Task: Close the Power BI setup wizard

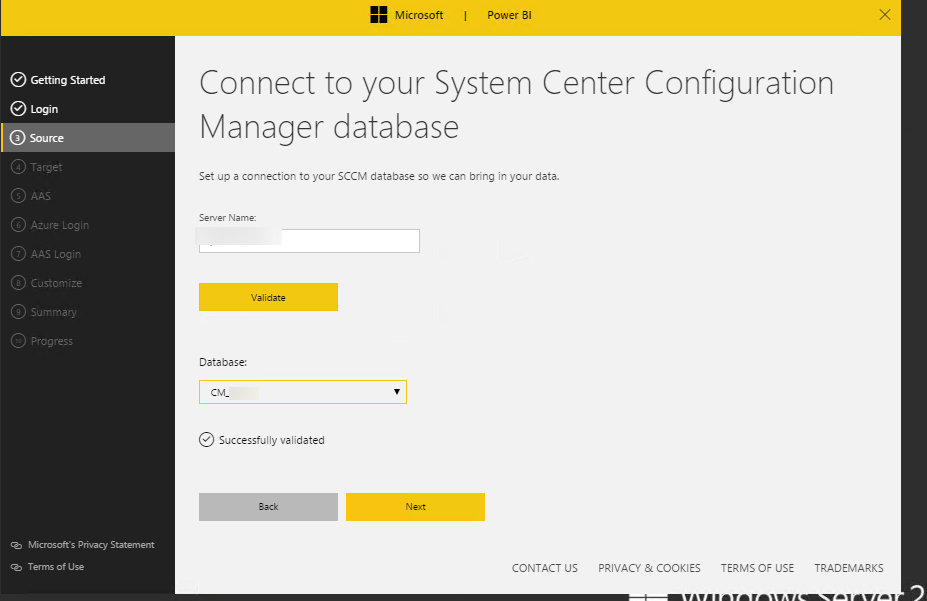Action: 884,15
